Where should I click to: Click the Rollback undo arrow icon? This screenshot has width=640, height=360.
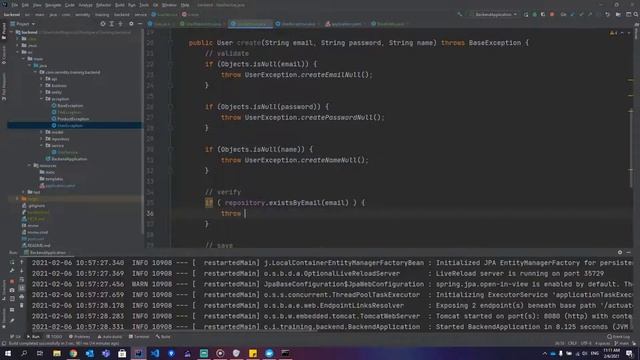click(x=607, y=14)
